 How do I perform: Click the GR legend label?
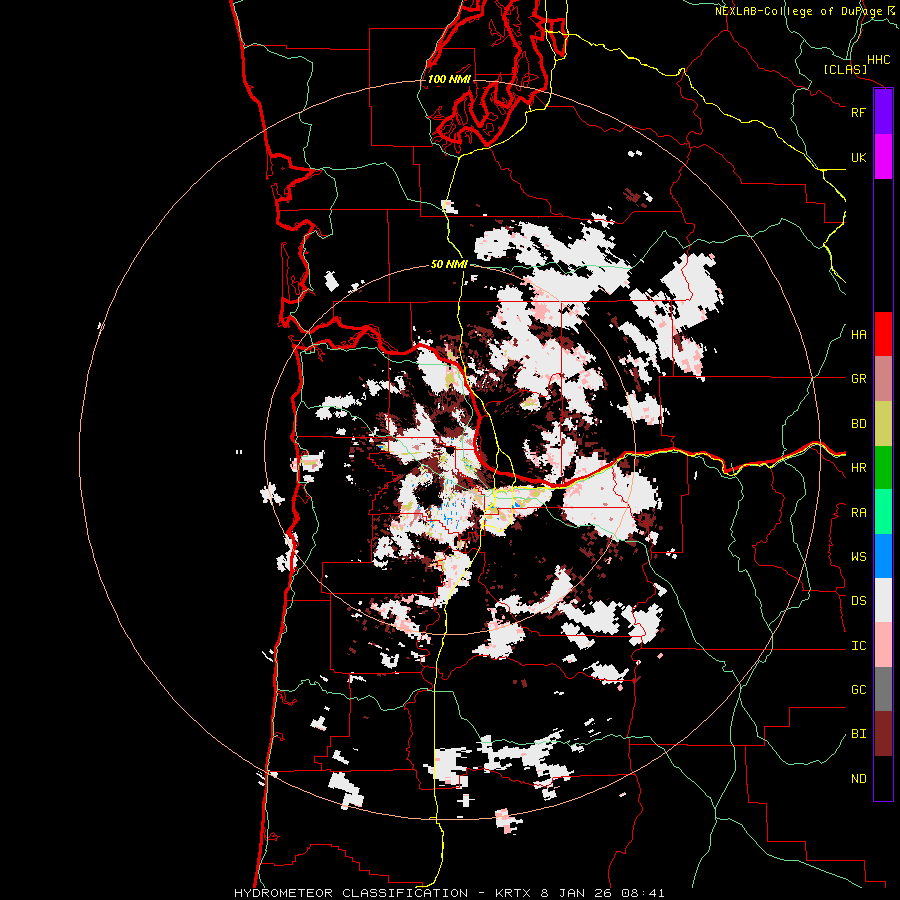(858, 379)
